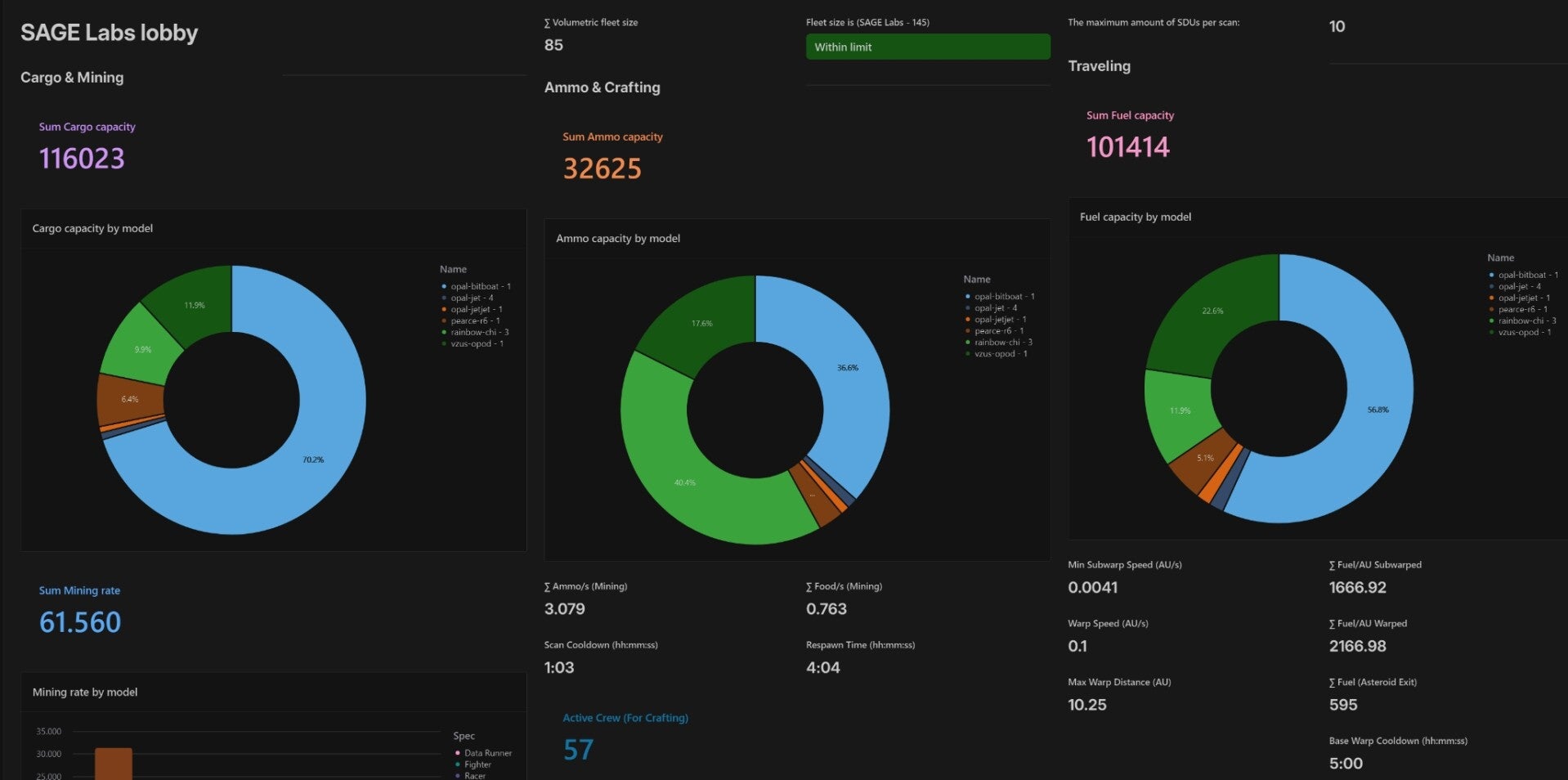This screenshot has width=1568, height=780.
Task: Toggle 'opal-jet - 4' in Fuel chart legend
Action: 1516,287
